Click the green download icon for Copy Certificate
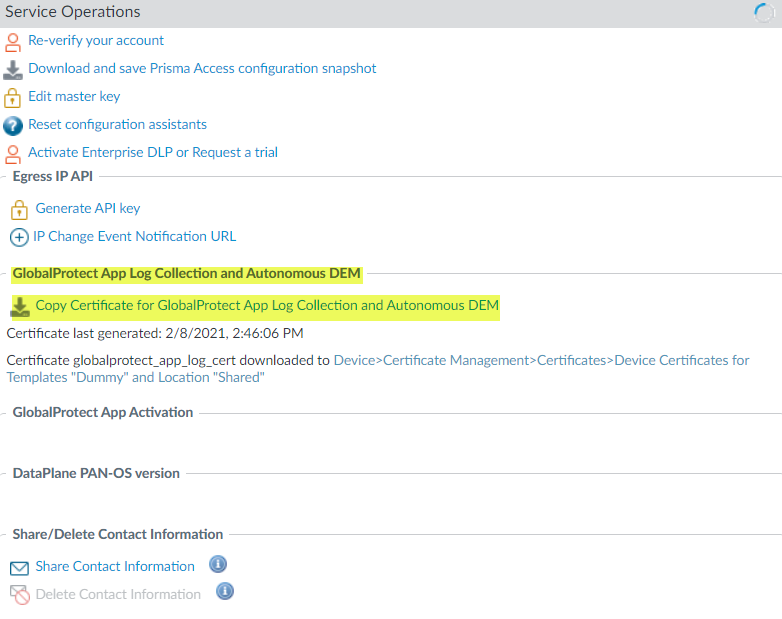The image size is (782, 619). [20, 306]
